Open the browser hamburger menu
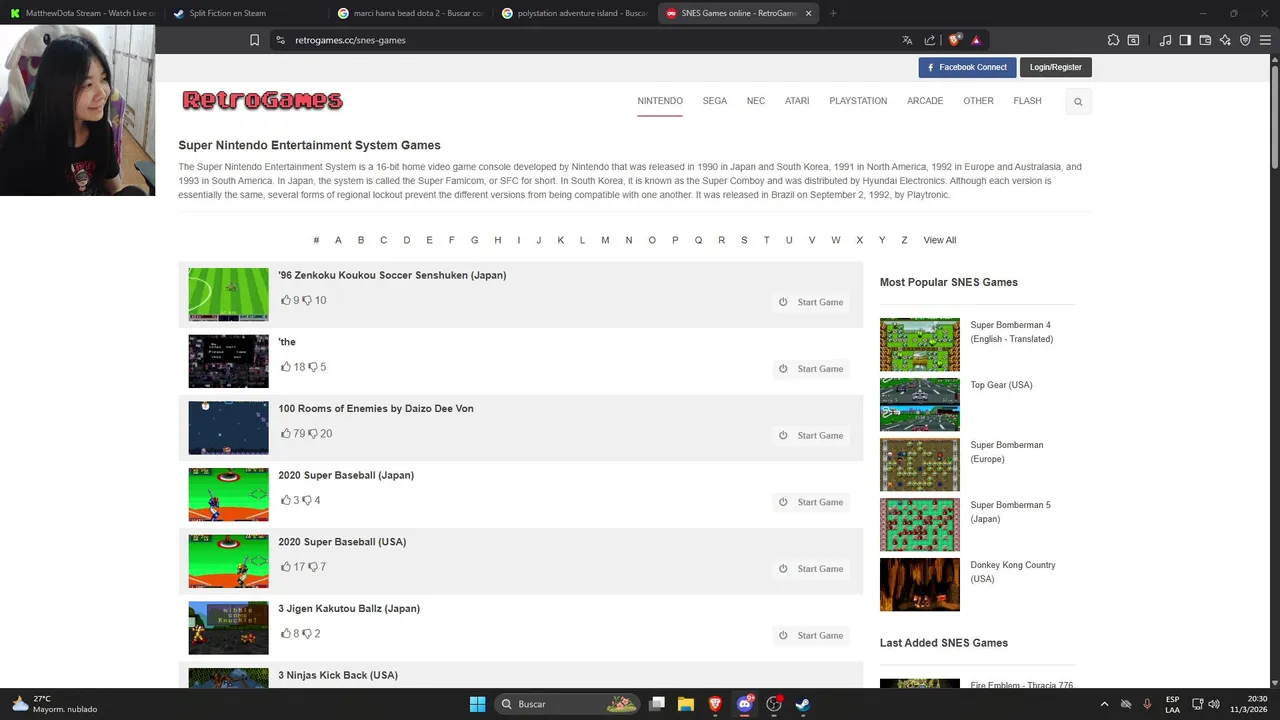Image resolution: width=1280 pixels, height=720 pixels. pyautogui.click(x=1265, y=40)
